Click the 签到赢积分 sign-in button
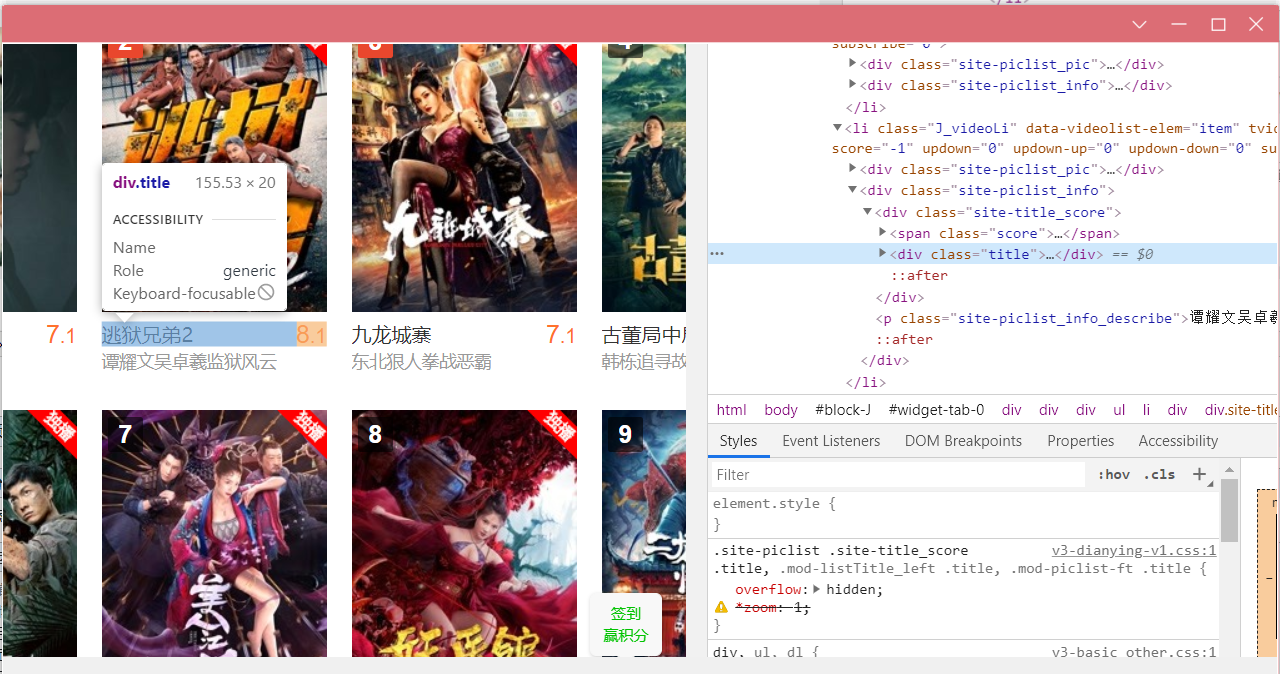Screen dimensions: 1280x674 pos(626,625)
